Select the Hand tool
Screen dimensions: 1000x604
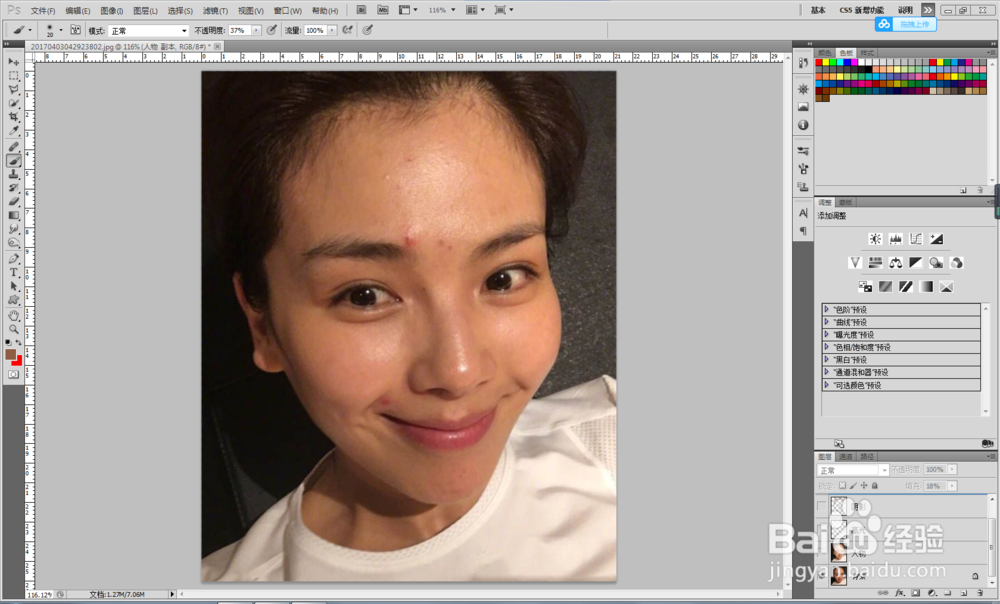tap(13, 316)
